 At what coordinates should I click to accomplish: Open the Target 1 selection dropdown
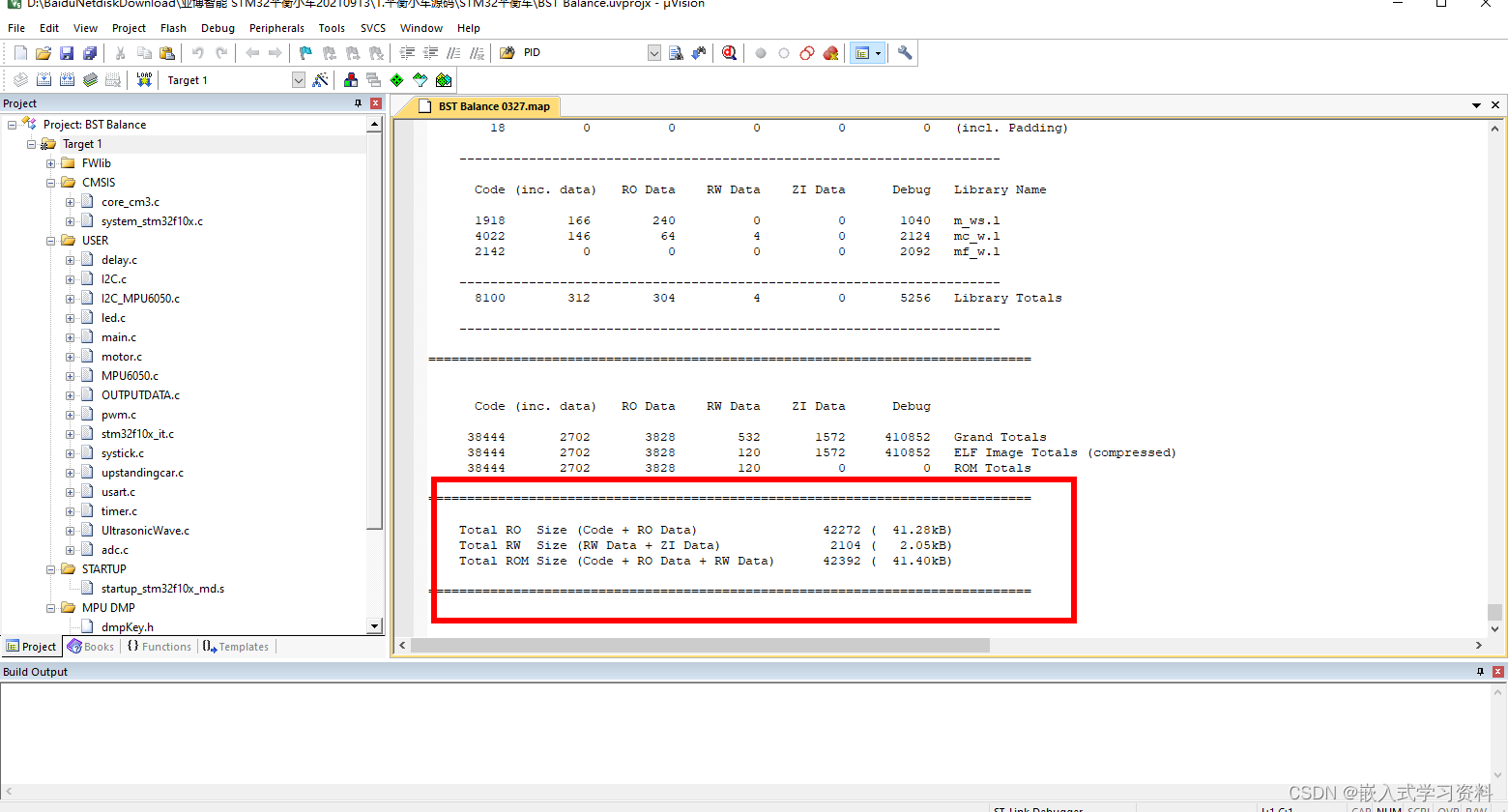(298, 80)
